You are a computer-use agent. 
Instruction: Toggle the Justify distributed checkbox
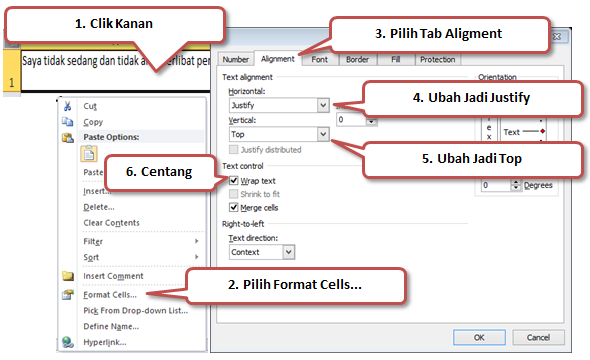(234, 150)
